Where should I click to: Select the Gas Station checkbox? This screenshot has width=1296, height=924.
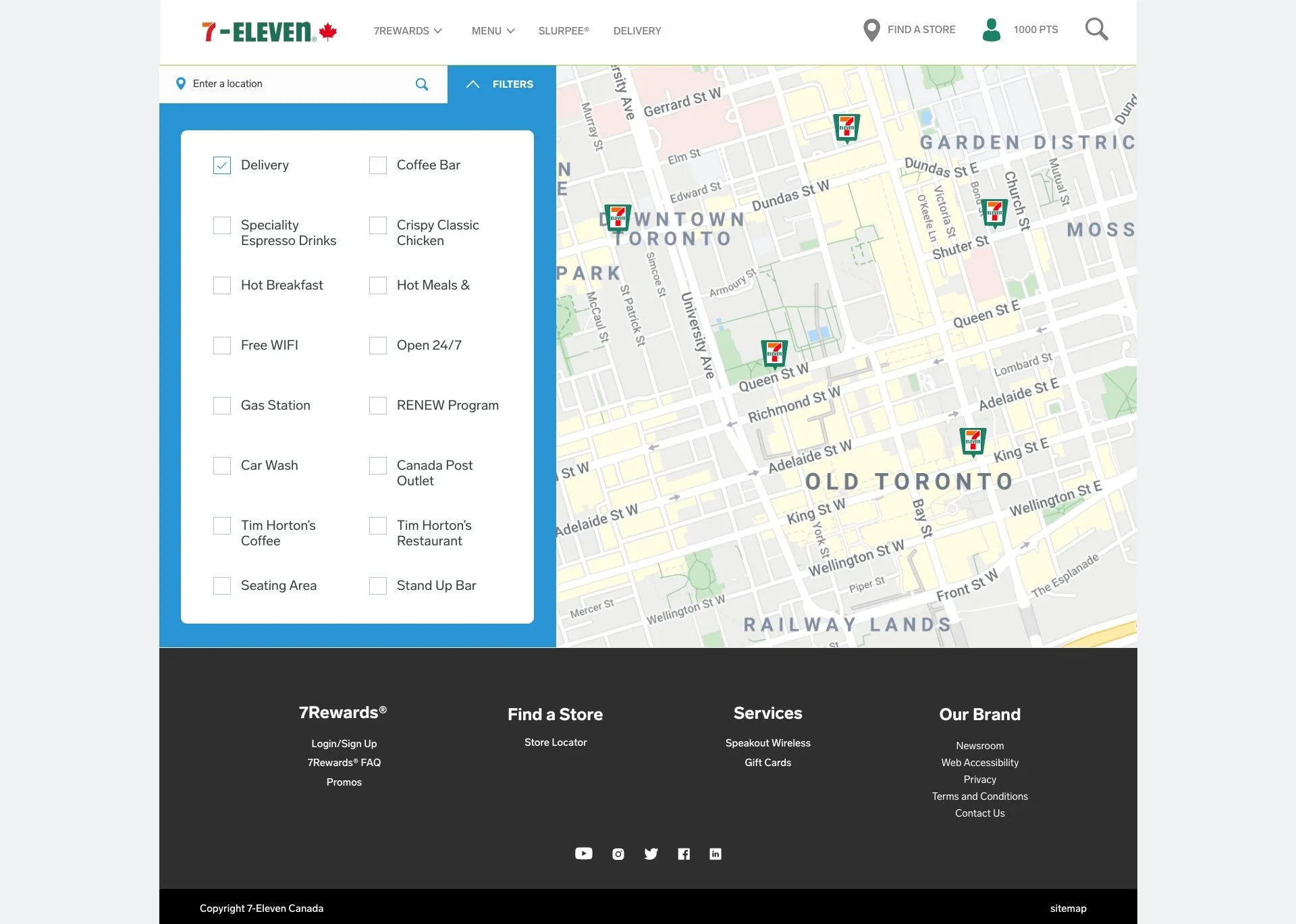pyautogui.click(x=222, y=406)
